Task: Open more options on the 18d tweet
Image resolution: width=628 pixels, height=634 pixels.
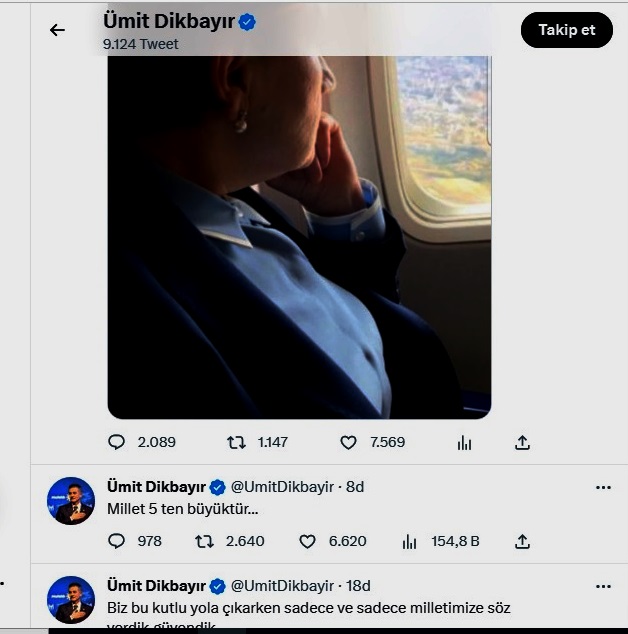Action: point(603,586)
